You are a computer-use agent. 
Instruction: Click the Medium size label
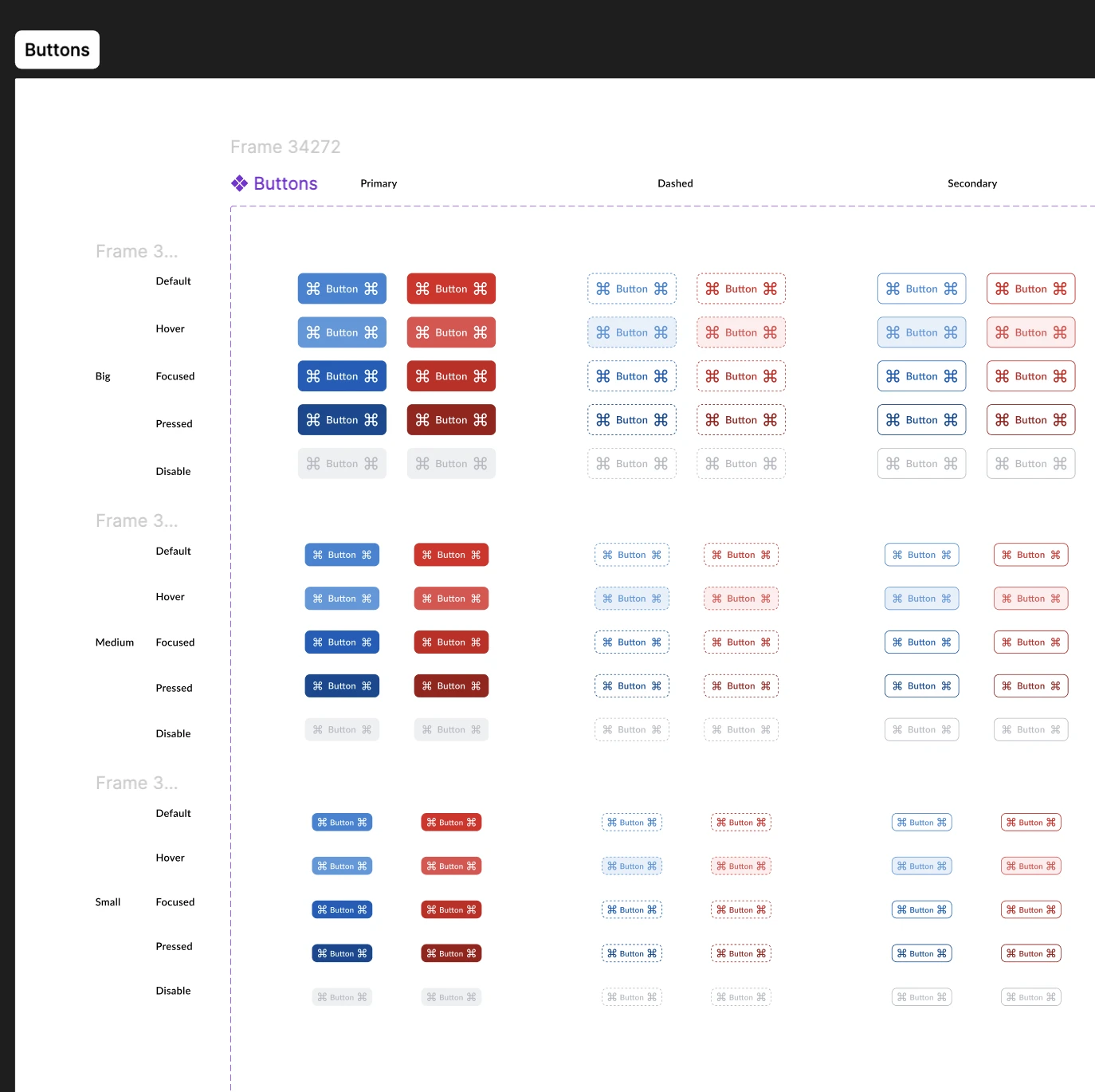[x=115, y=642]
